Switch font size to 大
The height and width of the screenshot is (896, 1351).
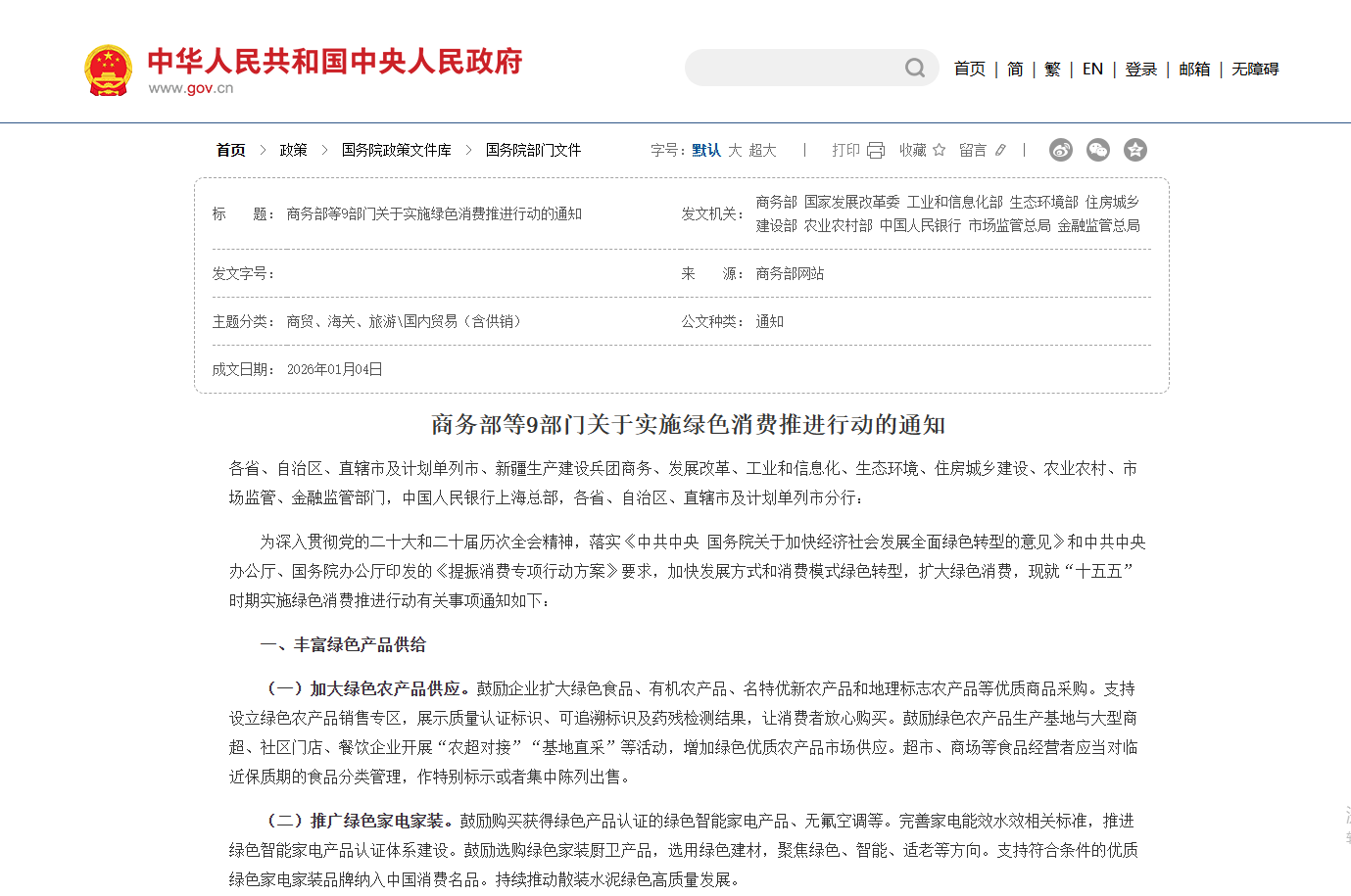click(735, 150)
